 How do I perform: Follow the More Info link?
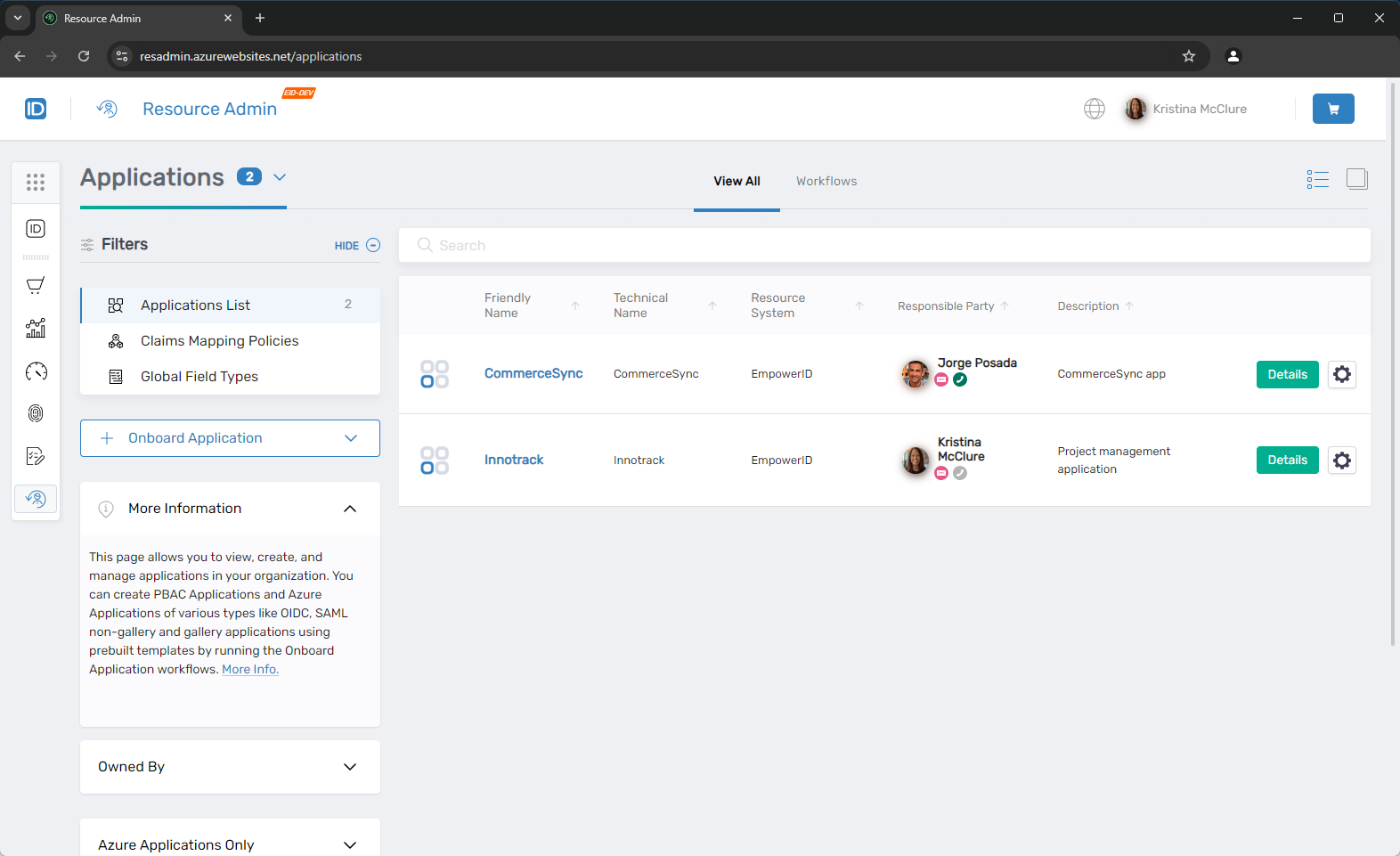(x=250, y=670)
